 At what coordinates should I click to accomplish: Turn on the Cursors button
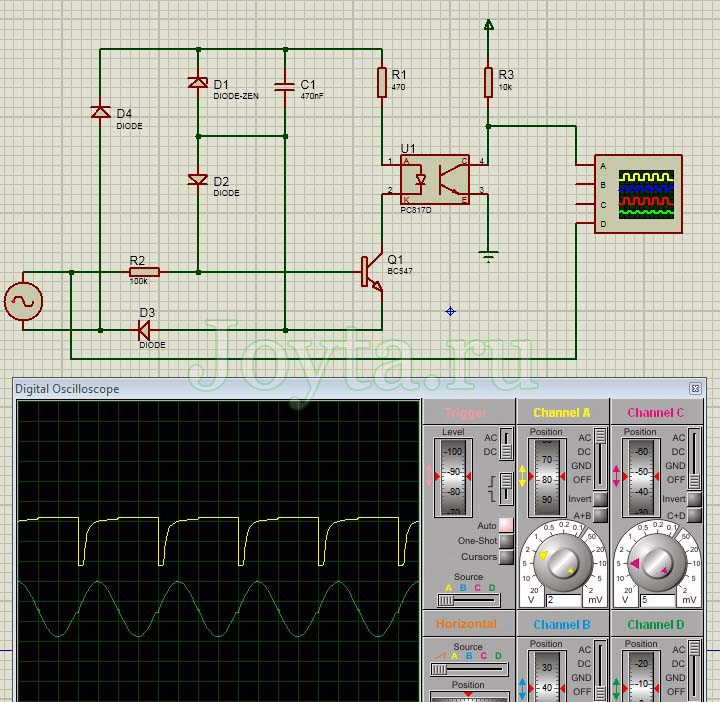[506, 557]
